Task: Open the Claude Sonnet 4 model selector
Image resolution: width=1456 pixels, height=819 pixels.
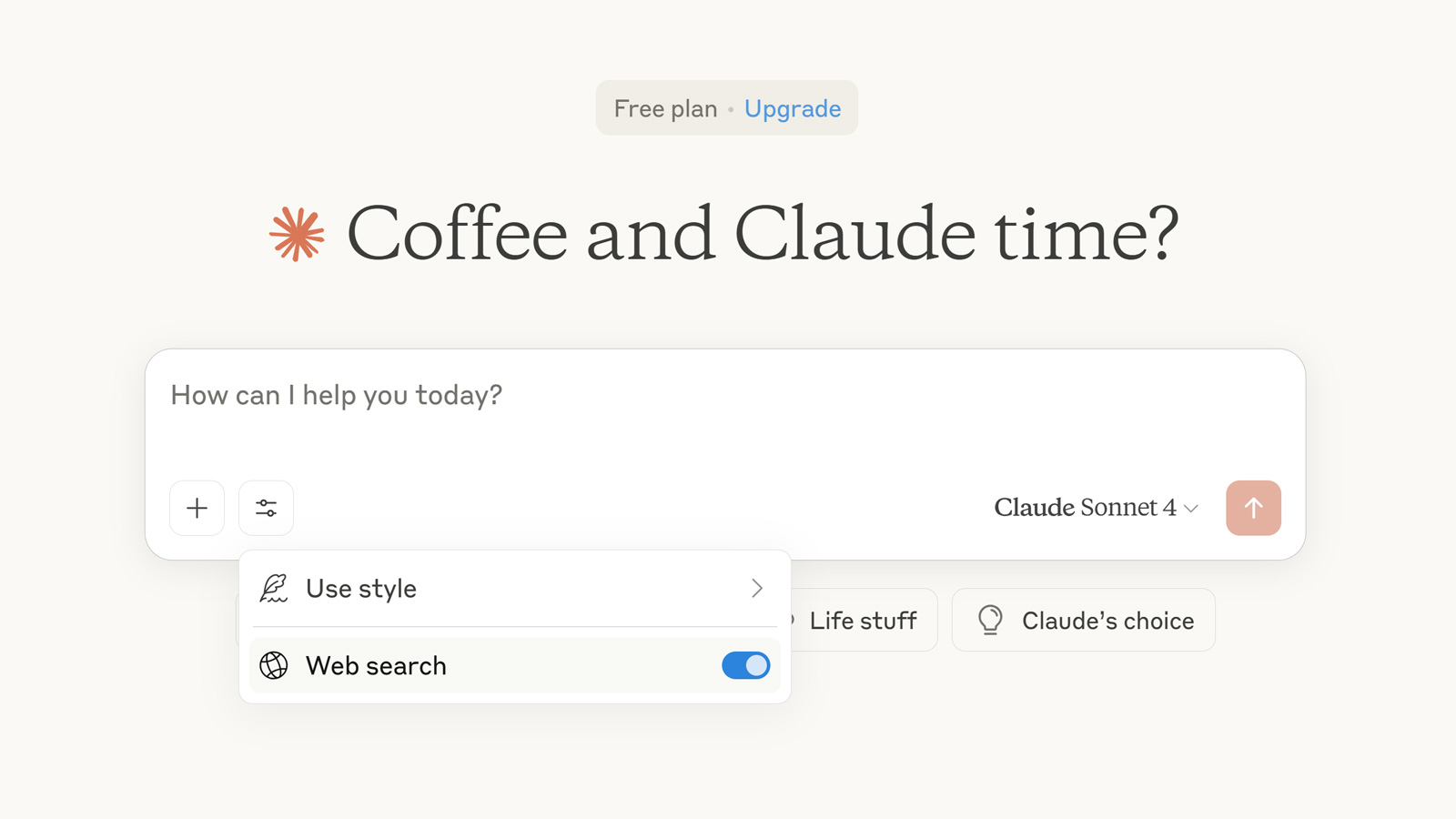Action: point(1085,508)
